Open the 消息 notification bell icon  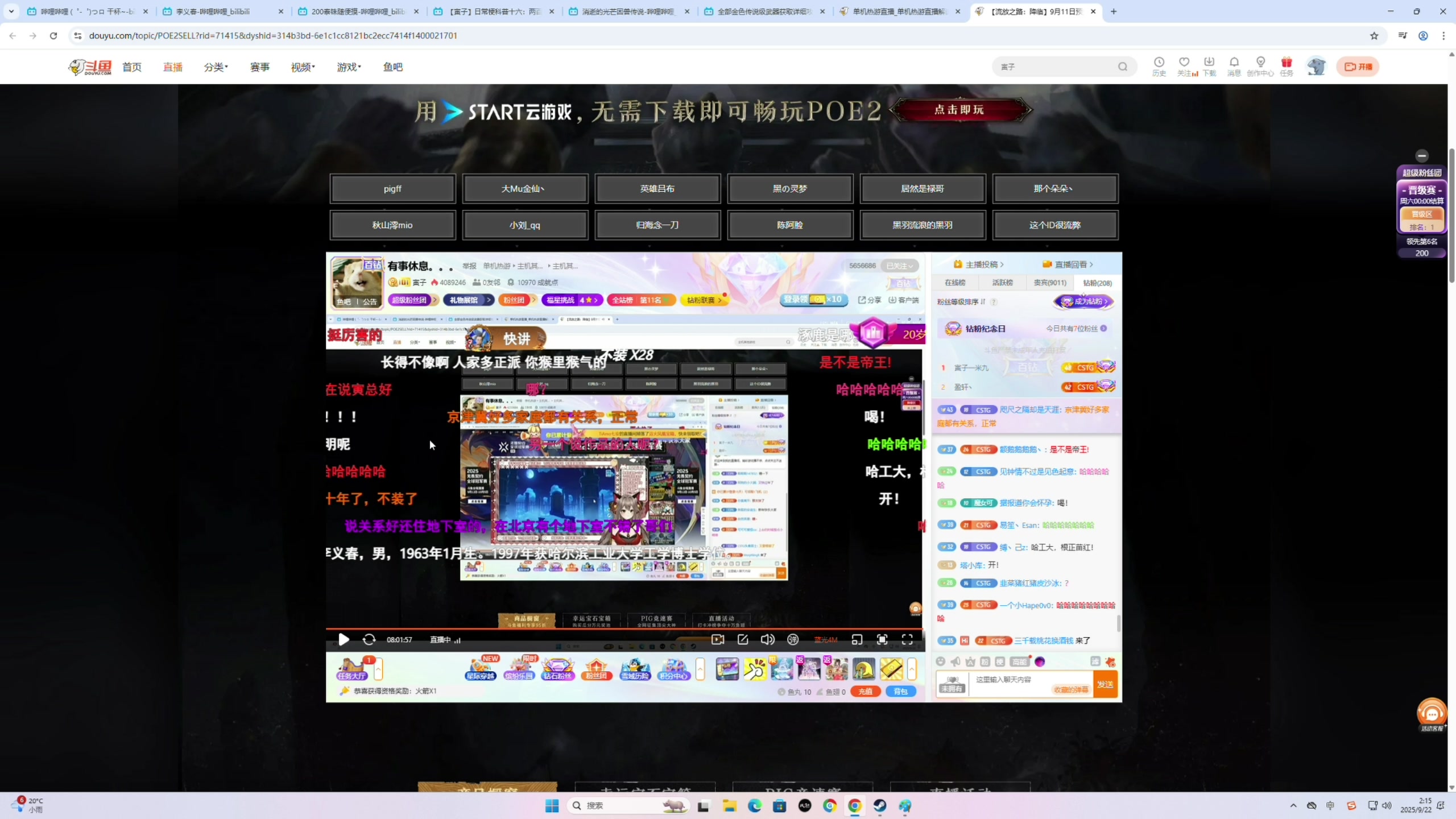click(1234, 66)
